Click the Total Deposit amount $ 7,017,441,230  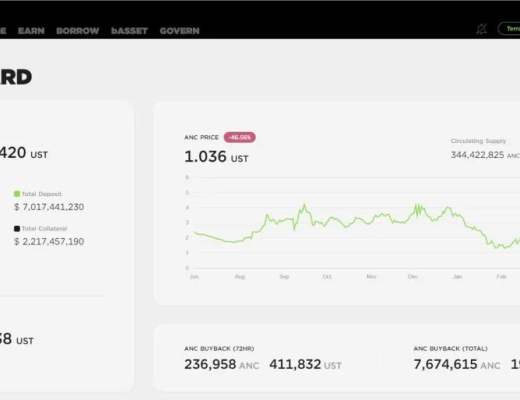pos(49,207)
